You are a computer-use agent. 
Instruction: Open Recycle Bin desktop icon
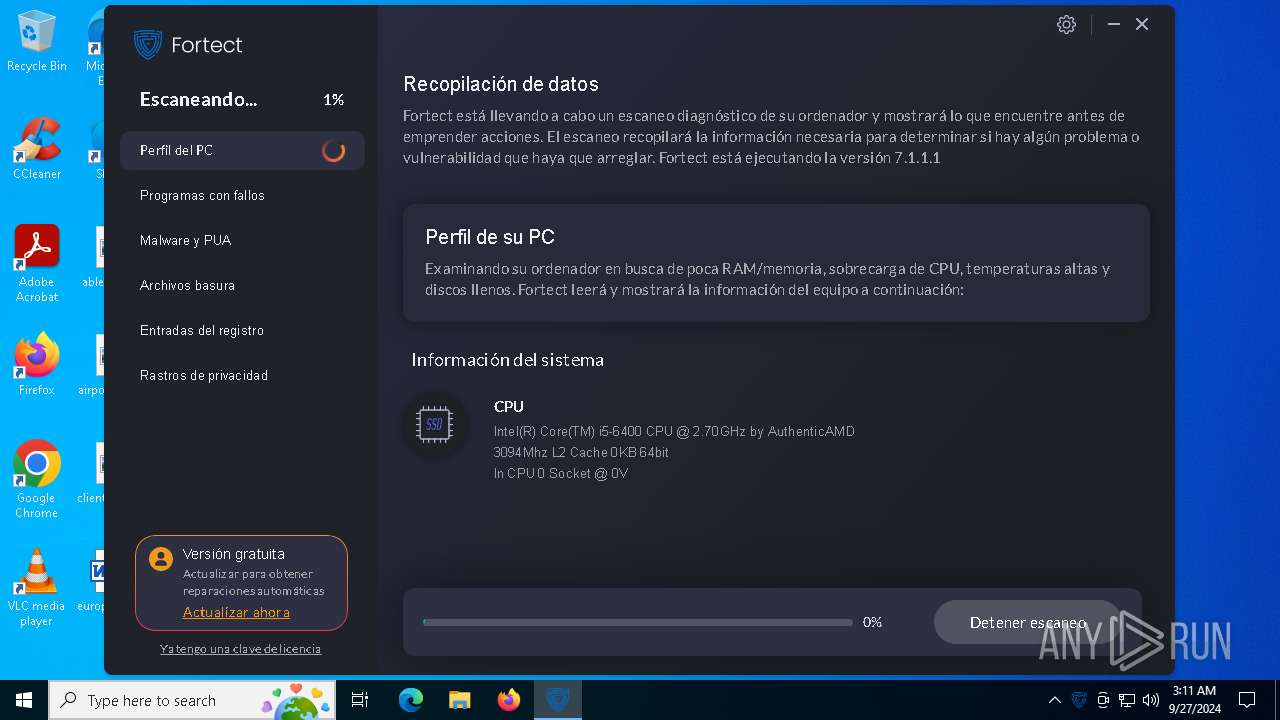tap(37, 42)
